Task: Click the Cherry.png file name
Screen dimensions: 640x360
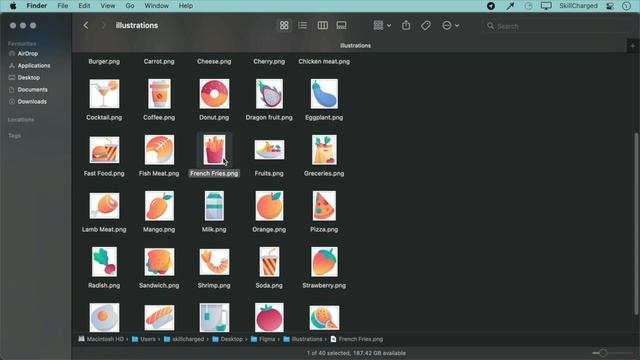Action: pyautogui.click(x=269, y=62)
